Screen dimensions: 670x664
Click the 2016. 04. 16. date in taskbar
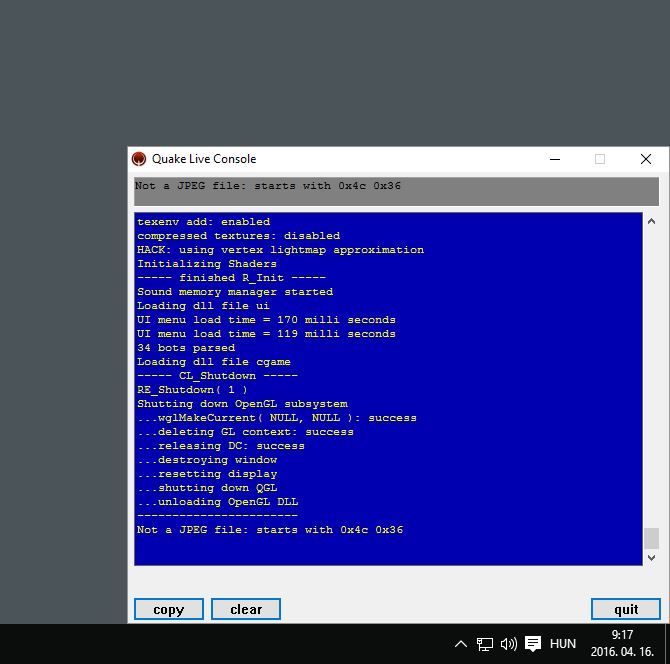(x=622, y=652)
